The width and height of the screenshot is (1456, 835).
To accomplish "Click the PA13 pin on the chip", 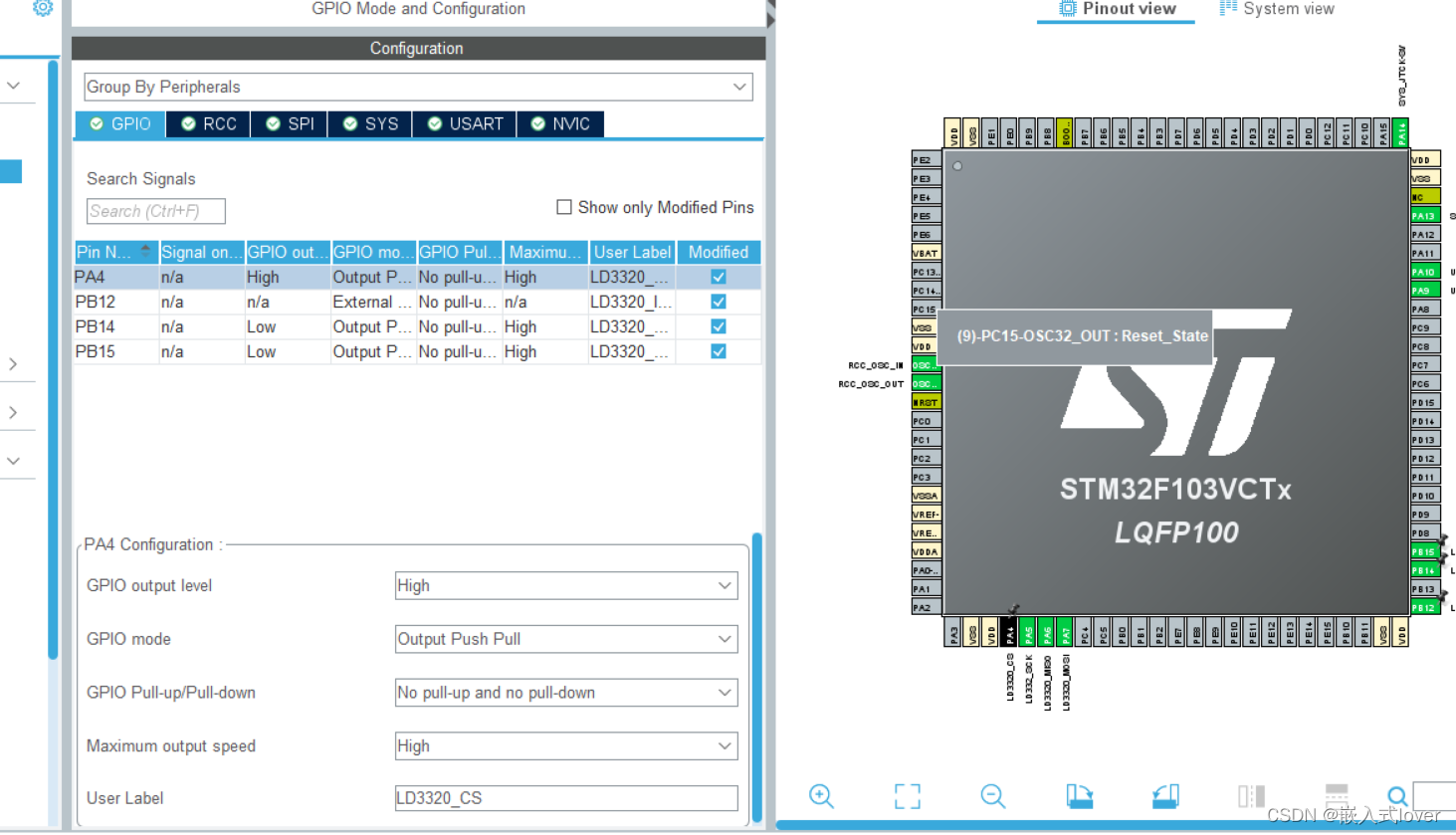I will 1425,215.
